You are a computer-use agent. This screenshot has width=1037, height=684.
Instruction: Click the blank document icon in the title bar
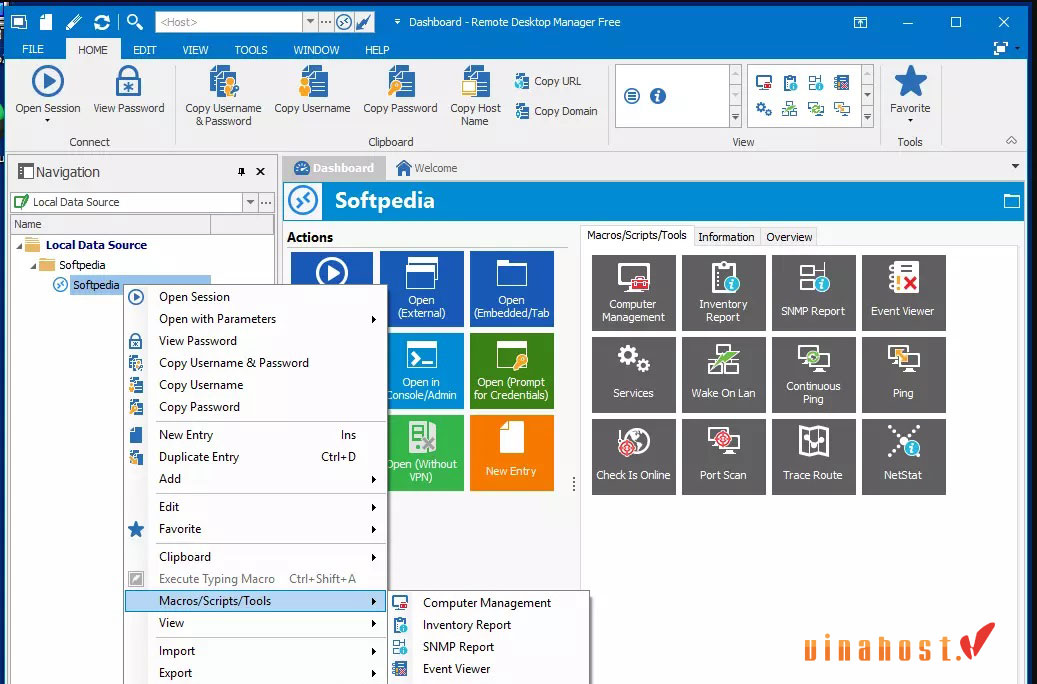[46, 22]
